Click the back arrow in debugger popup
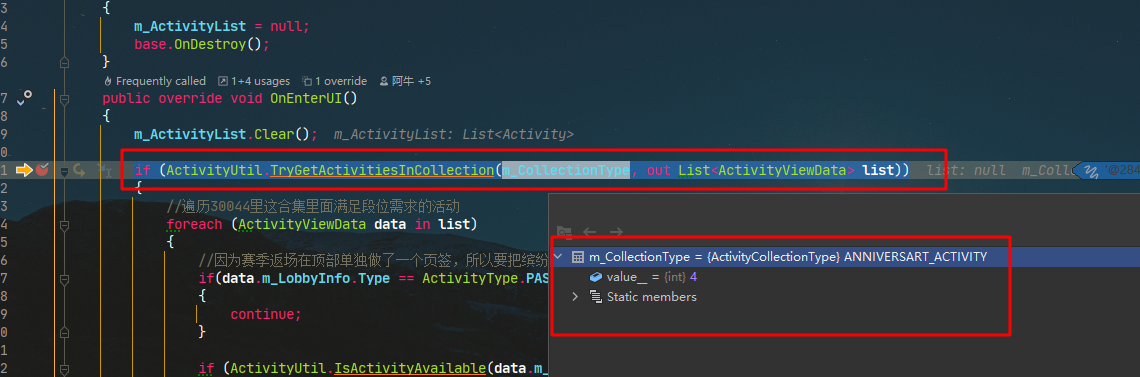The height and width of the screenshot is (377, 1140). click(590, 232)
